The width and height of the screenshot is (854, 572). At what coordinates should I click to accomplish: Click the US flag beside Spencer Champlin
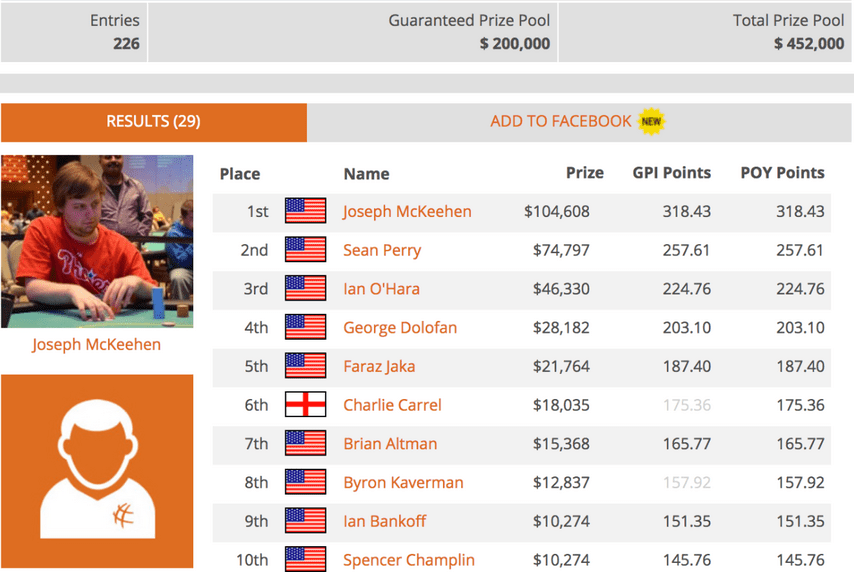point(306,559)
